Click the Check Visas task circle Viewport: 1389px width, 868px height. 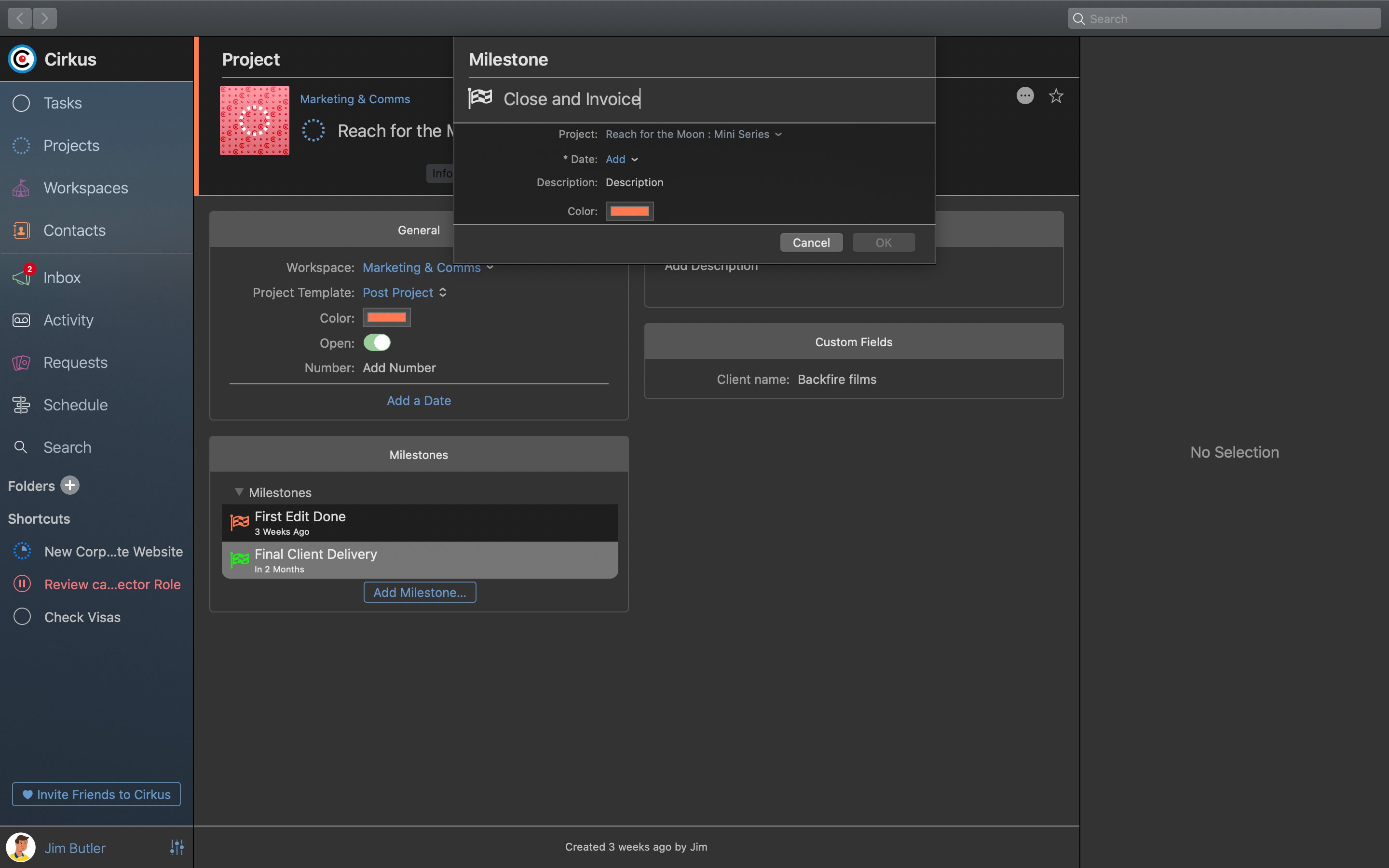coord(22,617)
